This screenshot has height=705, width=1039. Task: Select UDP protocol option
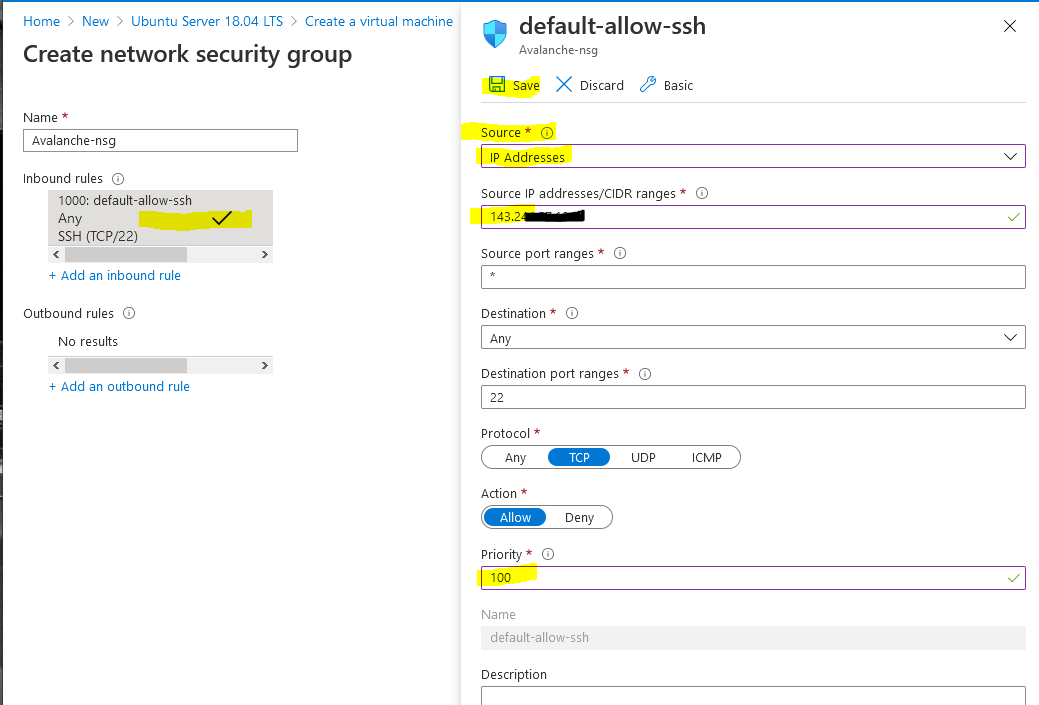click(x=643, y=458)
